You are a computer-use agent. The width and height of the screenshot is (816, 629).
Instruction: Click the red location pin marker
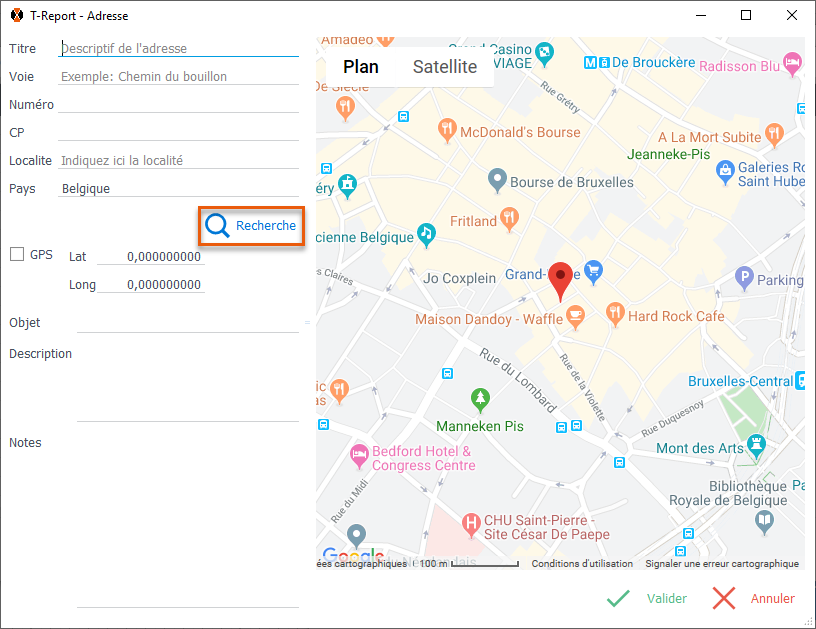coord(561,281)
